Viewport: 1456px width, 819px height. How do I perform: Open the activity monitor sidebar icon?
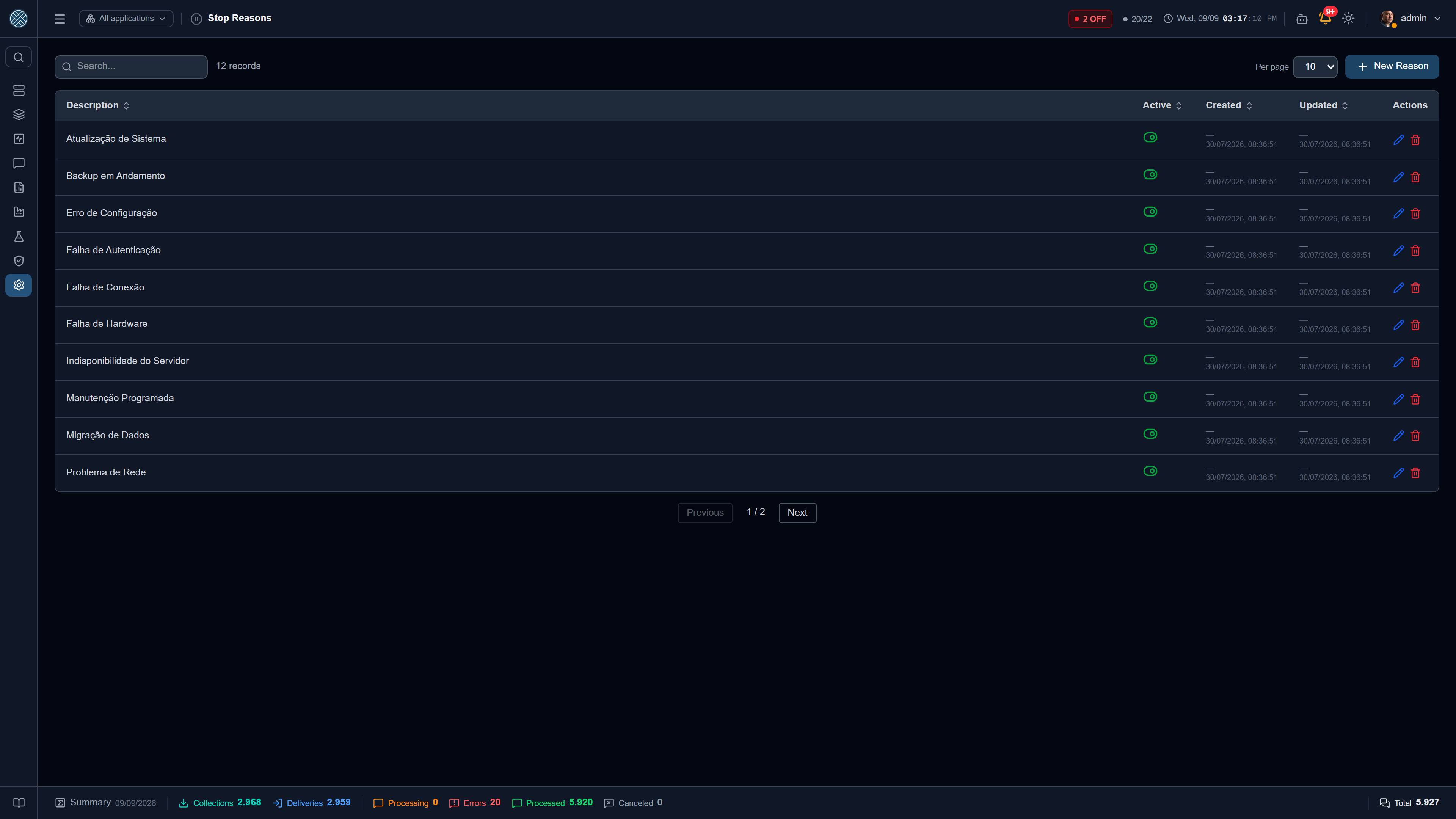[19, 139]
